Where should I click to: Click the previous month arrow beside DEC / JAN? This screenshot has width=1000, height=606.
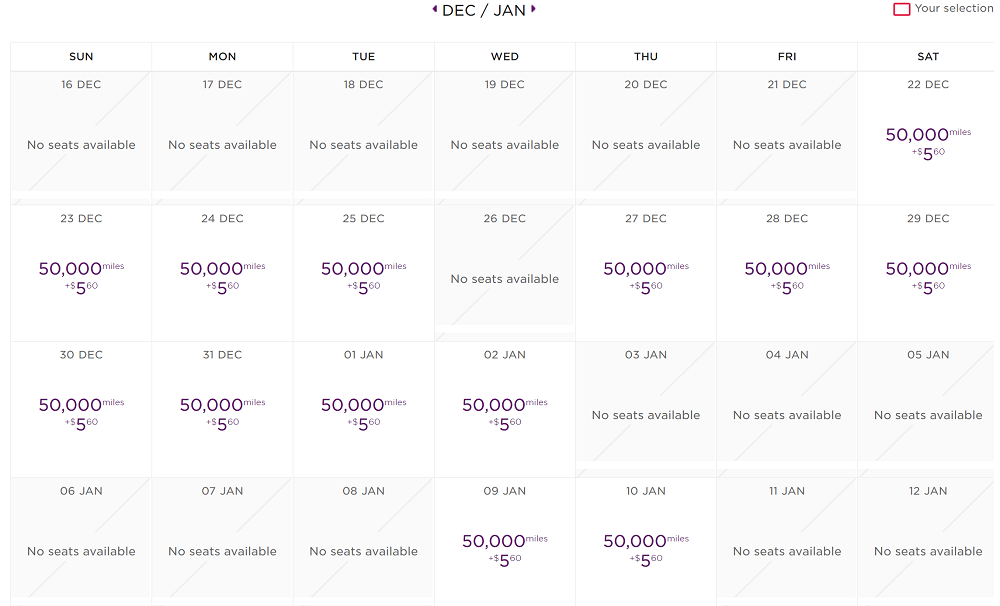pos(435,9)
